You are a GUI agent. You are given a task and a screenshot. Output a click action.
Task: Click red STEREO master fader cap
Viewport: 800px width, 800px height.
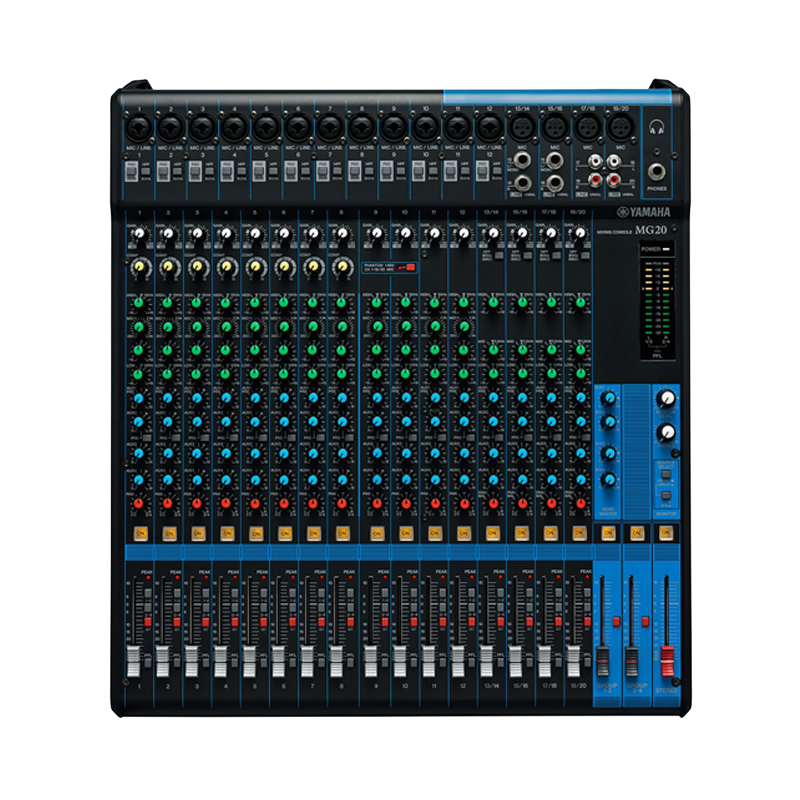[x=667, y=661]
